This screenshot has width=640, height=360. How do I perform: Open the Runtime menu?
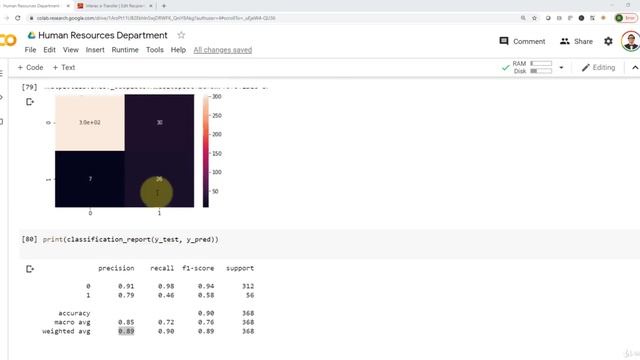point(125,50)
